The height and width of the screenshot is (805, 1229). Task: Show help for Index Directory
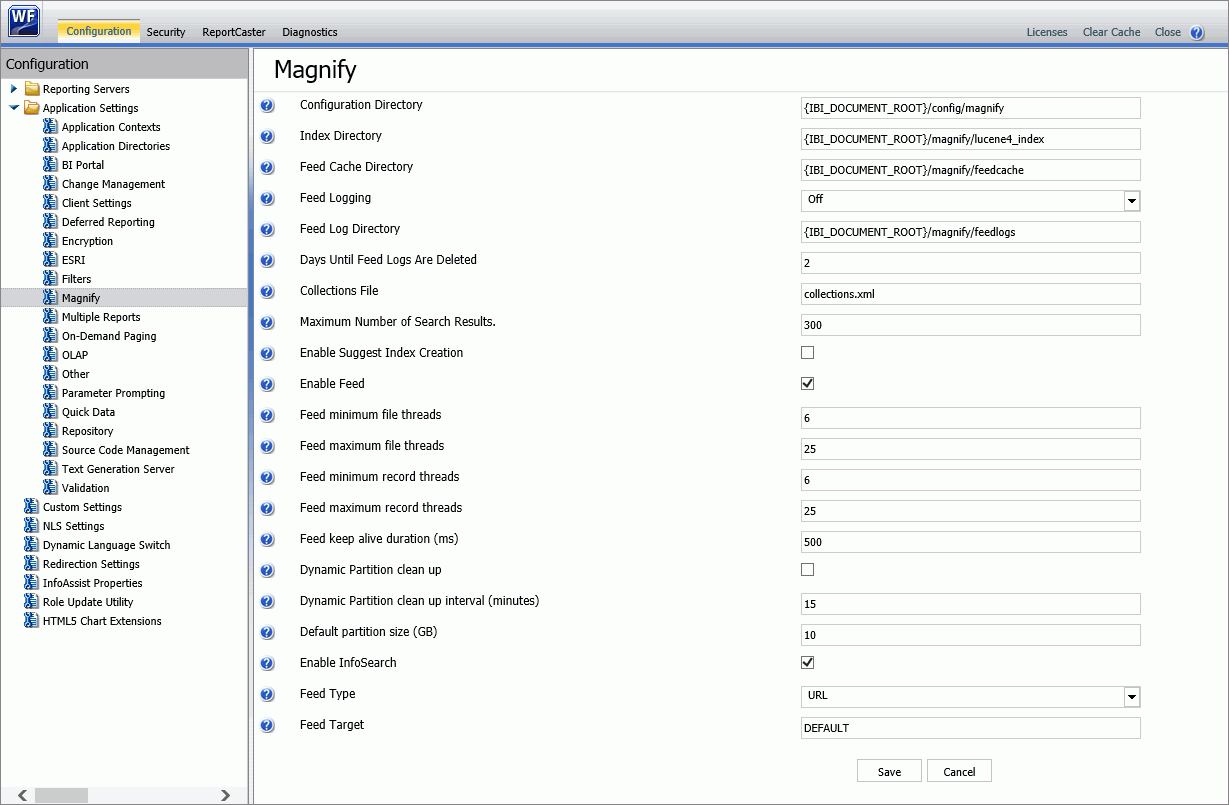pos(267,137)
